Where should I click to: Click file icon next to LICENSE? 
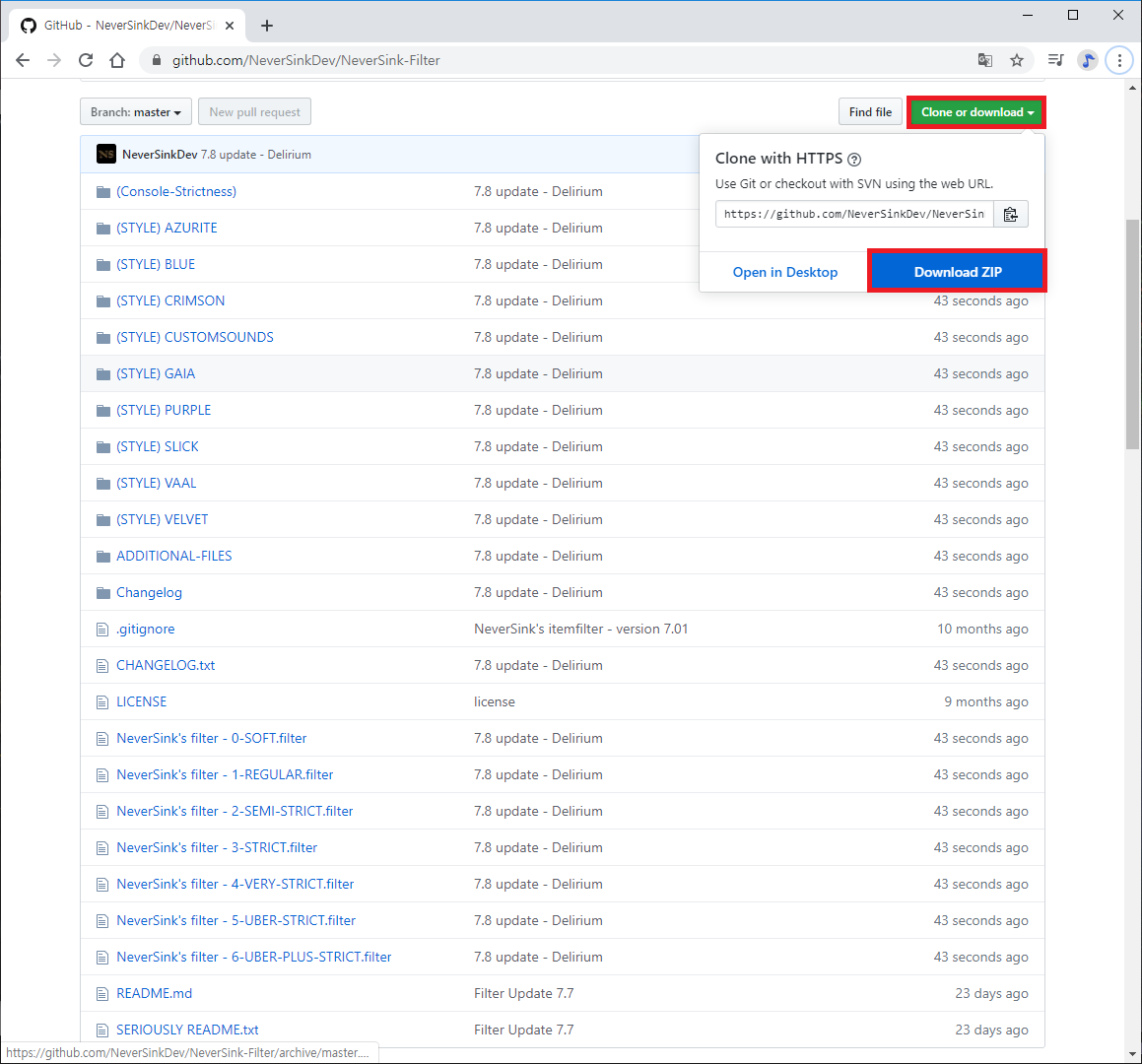[102, 702]
